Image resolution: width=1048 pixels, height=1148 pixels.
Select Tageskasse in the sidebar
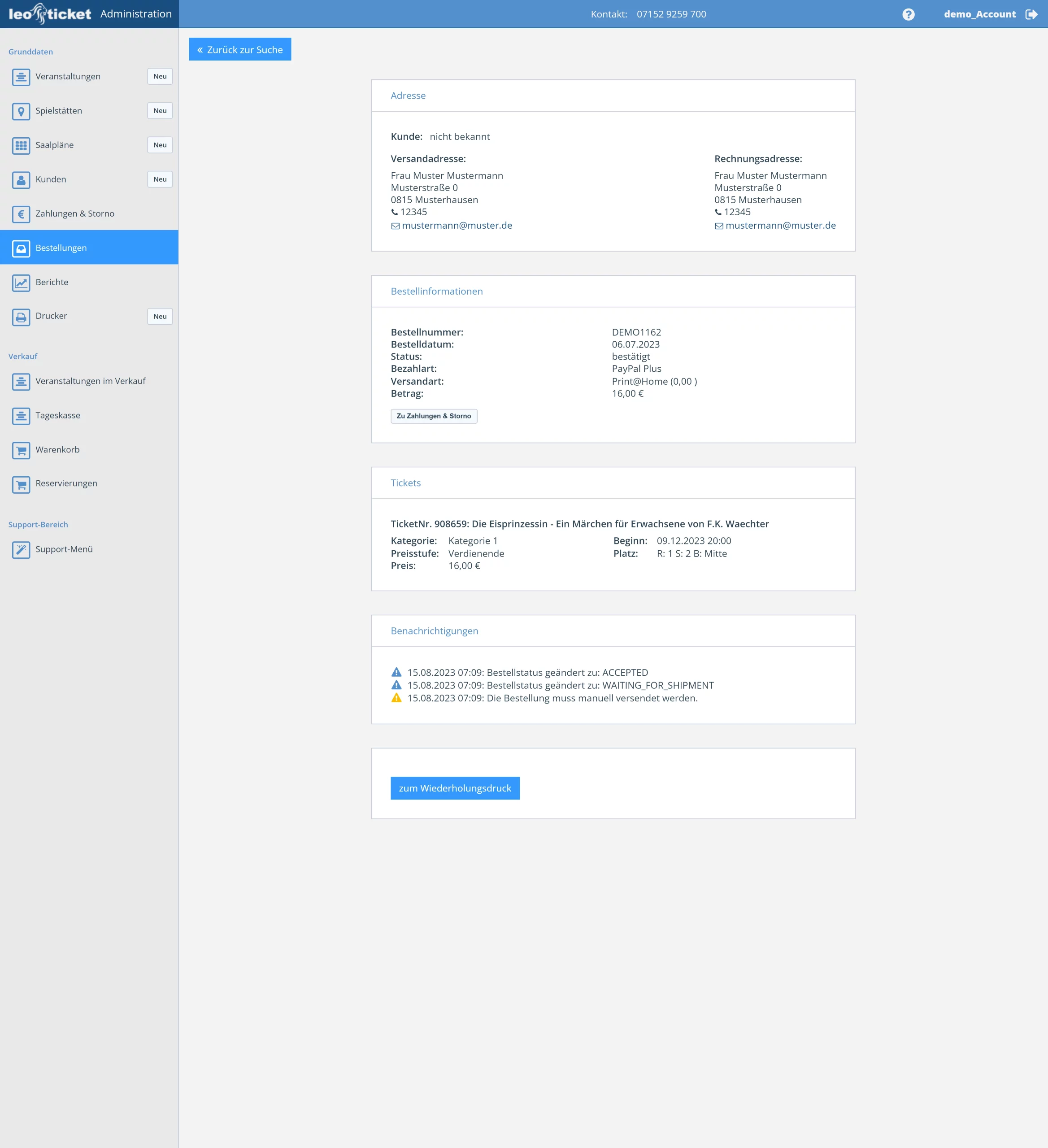coord(57,416)
